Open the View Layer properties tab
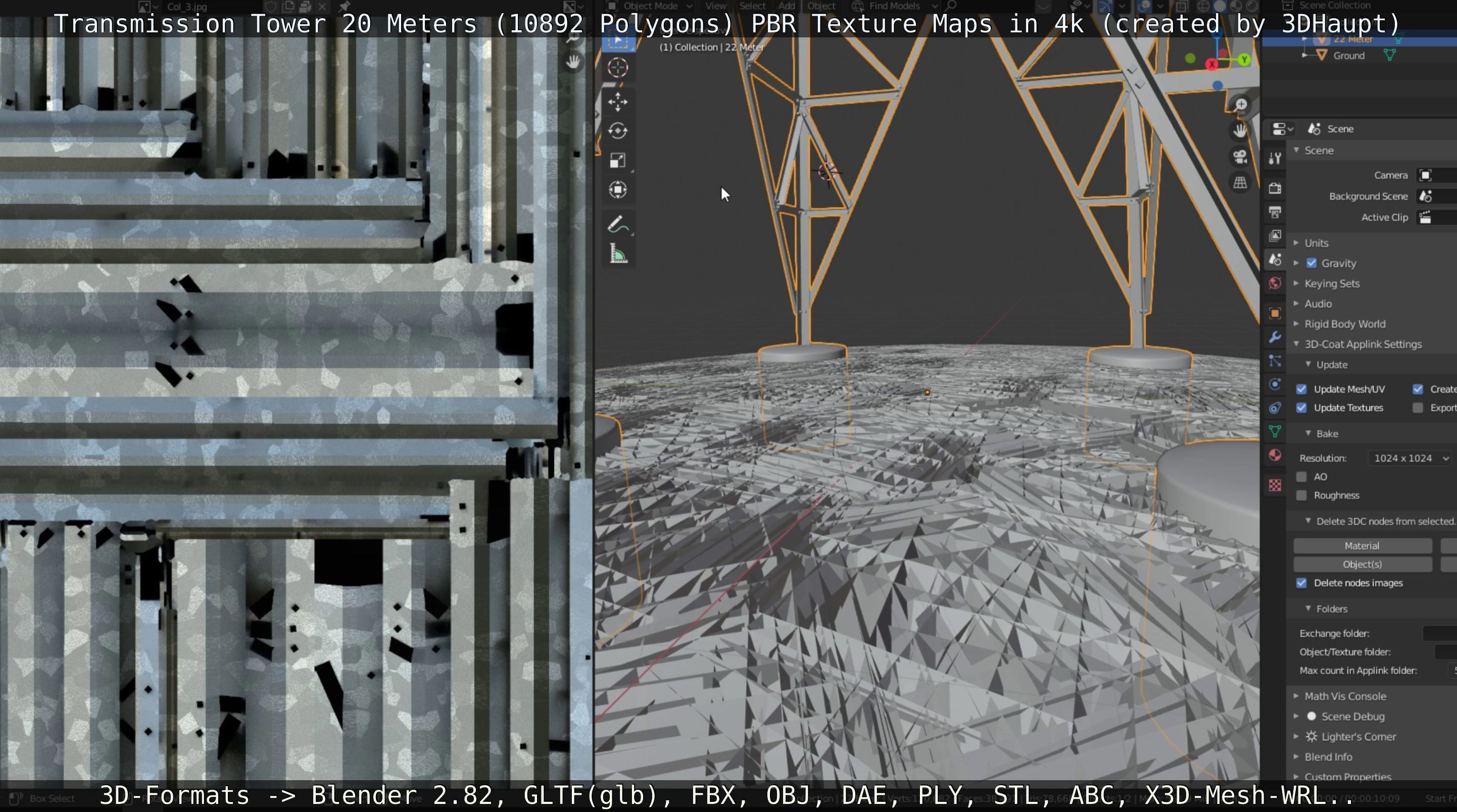 point(1275,236)
